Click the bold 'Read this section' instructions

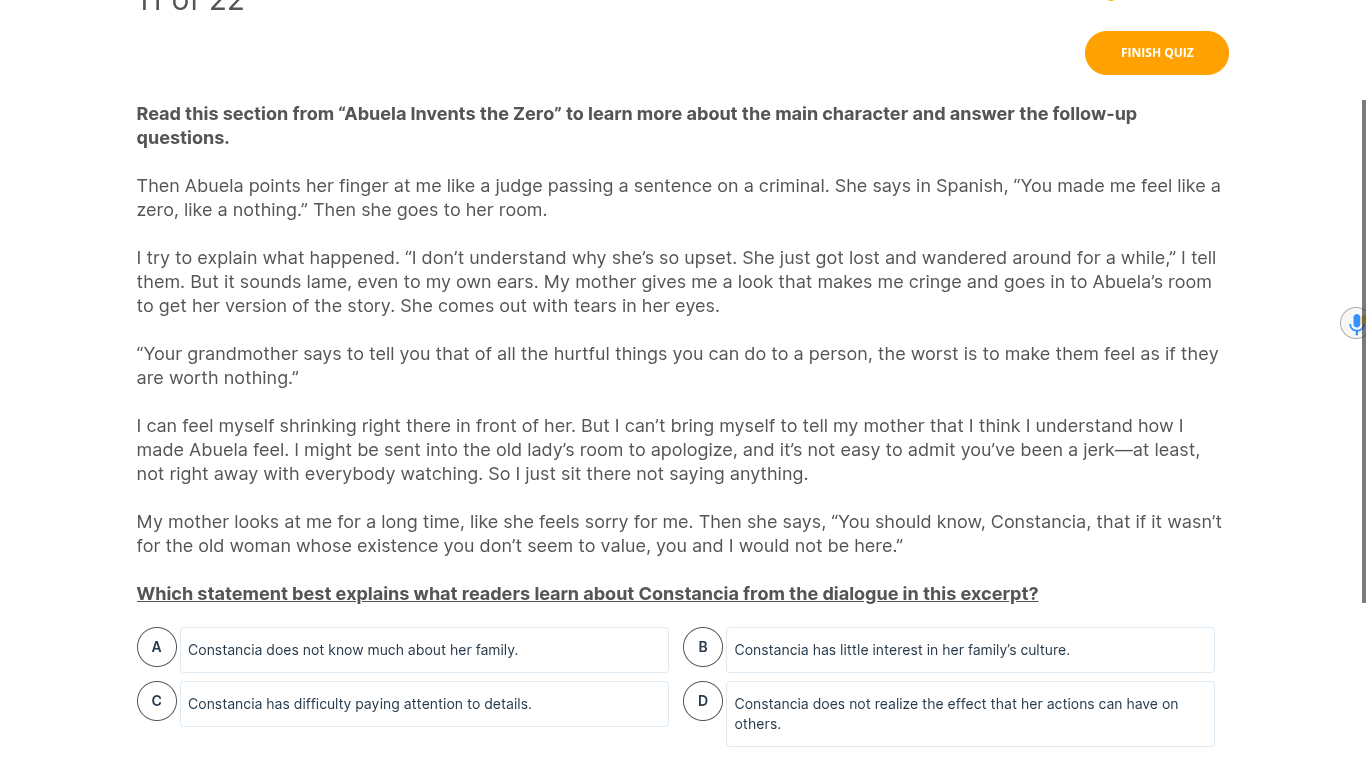click(x=636, y=126)
